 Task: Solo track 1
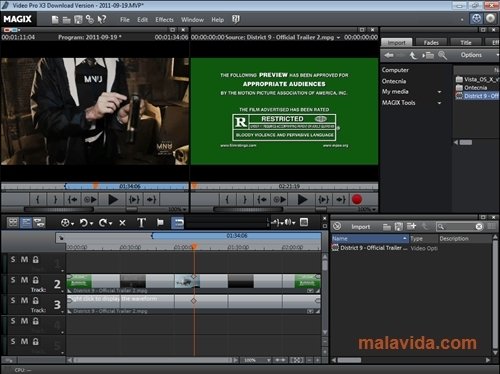coord(13,259)
